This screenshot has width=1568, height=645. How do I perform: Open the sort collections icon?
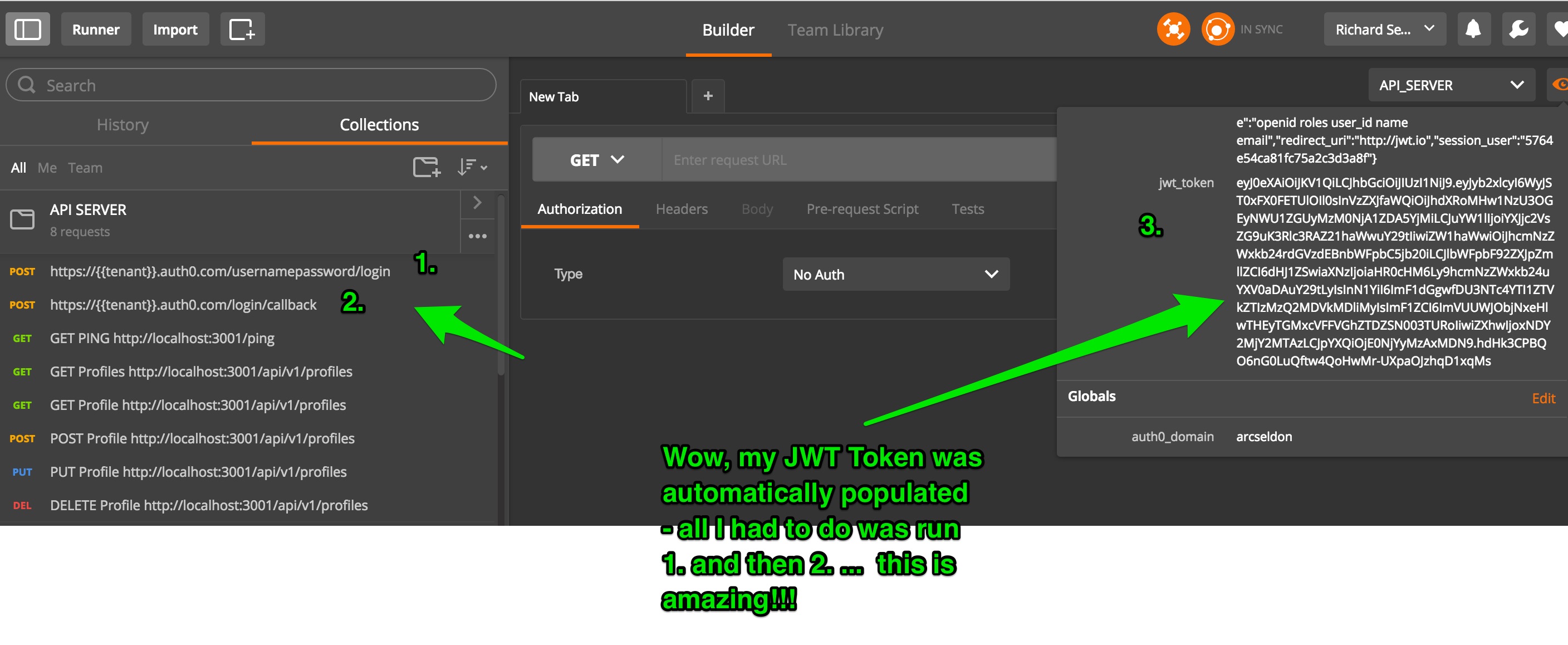(x=472, y=167)
